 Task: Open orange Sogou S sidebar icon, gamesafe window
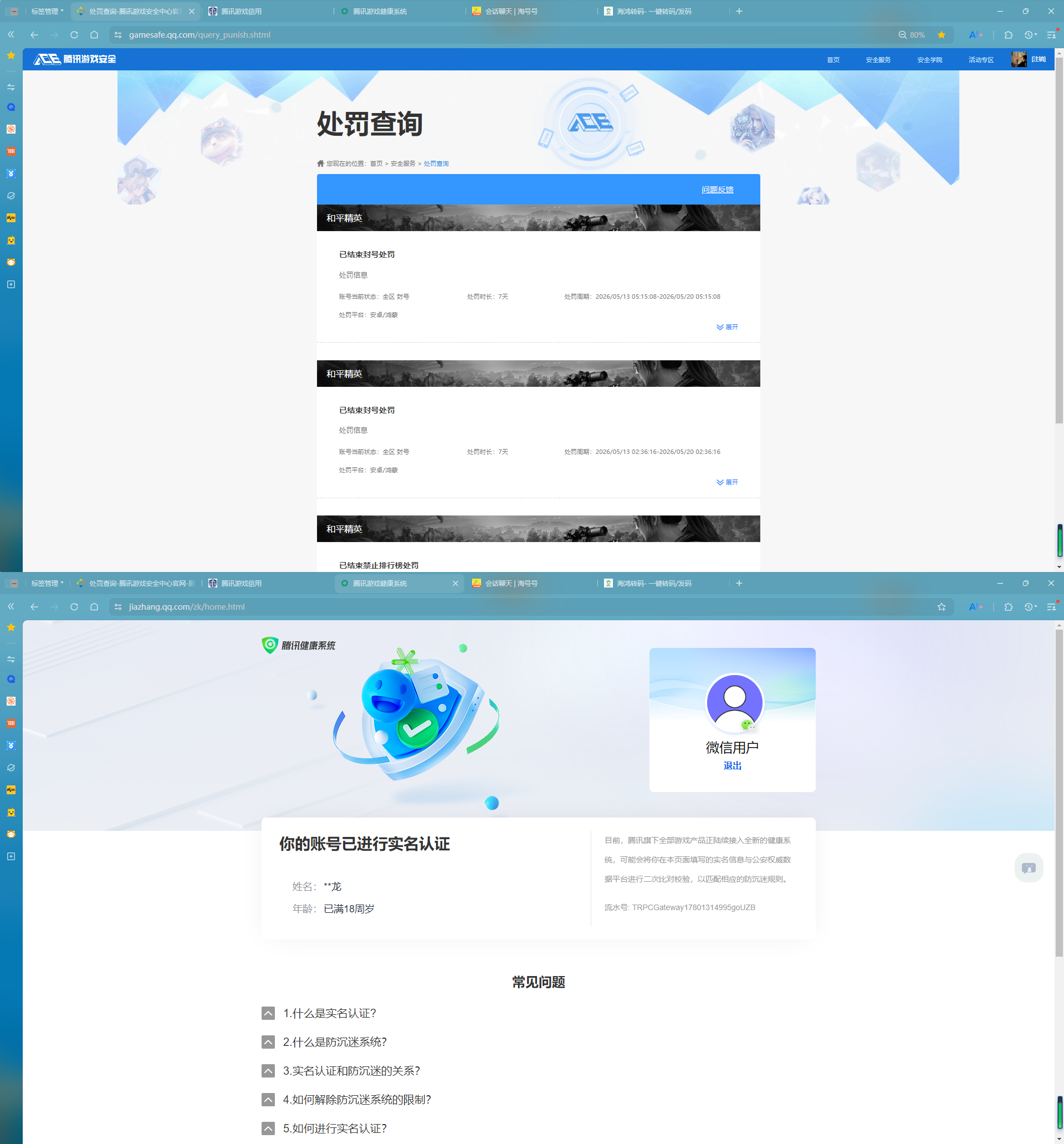point(11,129)
